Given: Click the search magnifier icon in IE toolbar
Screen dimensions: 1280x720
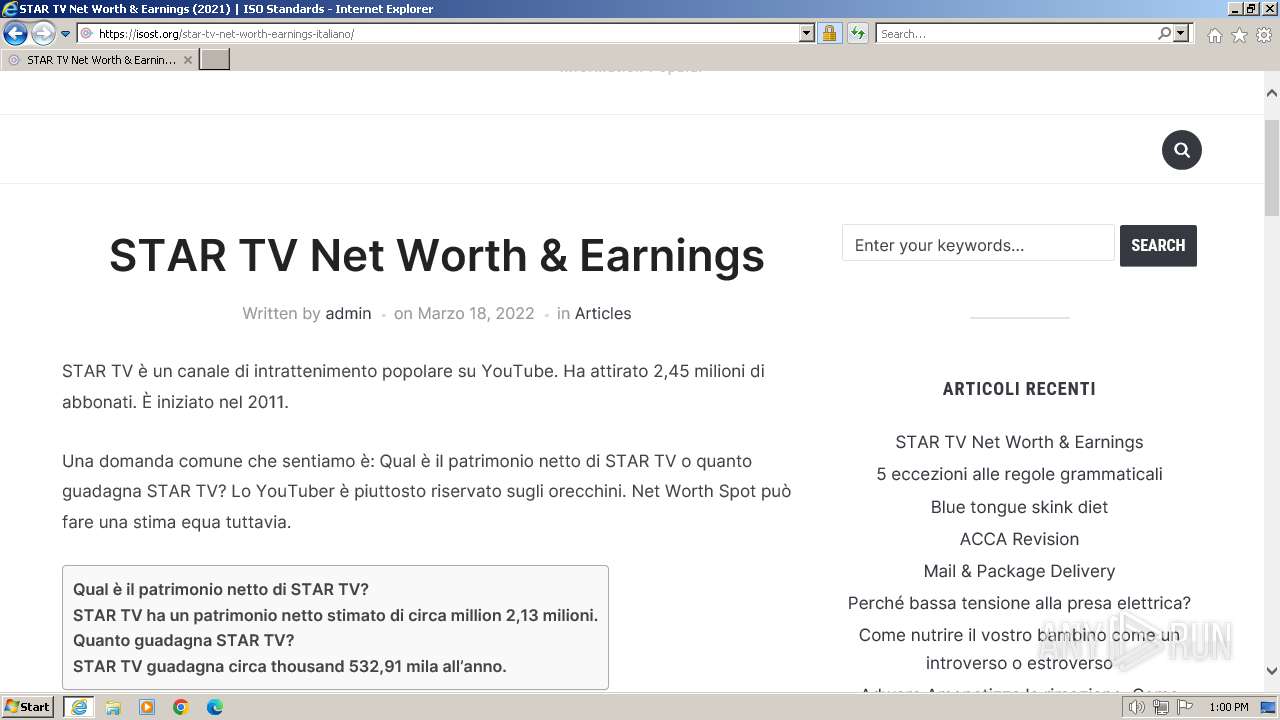Looking at the screenshot, I should 1164,34.
